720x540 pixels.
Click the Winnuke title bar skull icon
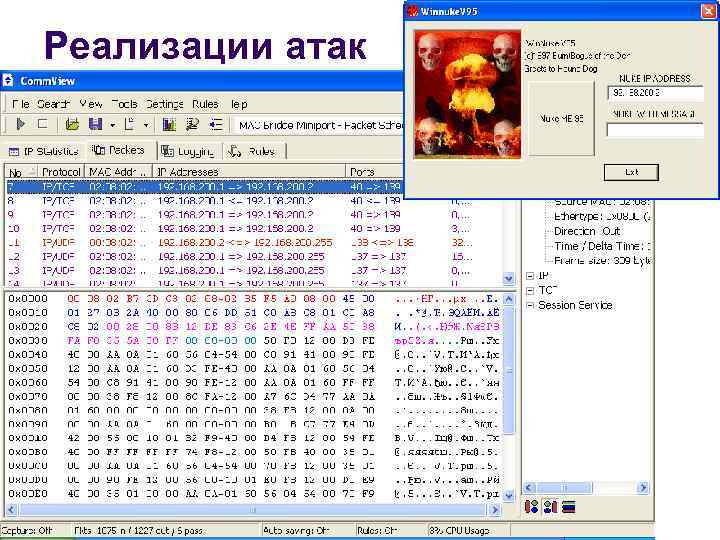point(412,11)
